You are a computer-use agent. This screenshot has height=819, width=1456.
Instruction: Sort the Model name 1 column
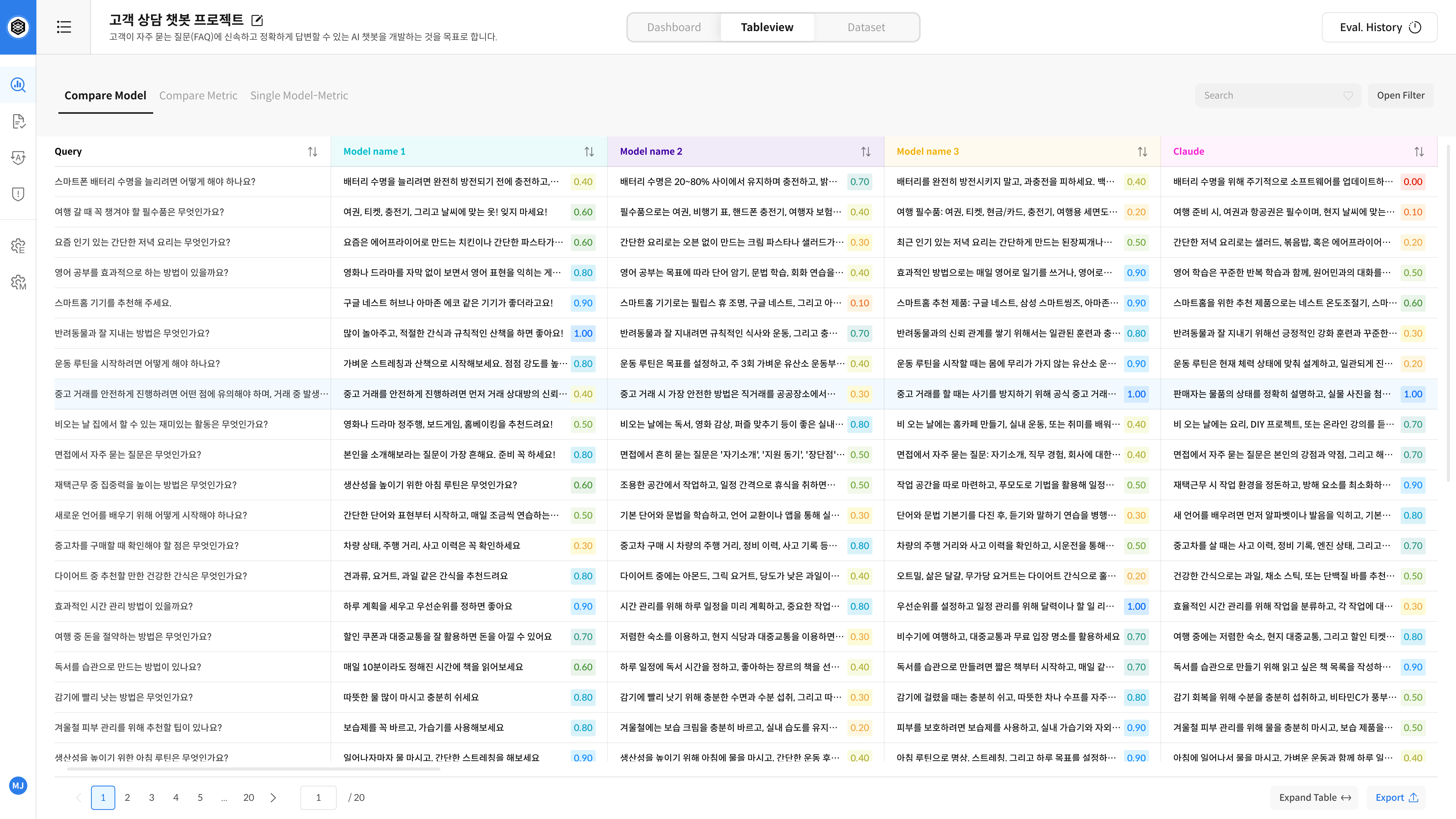589,151
